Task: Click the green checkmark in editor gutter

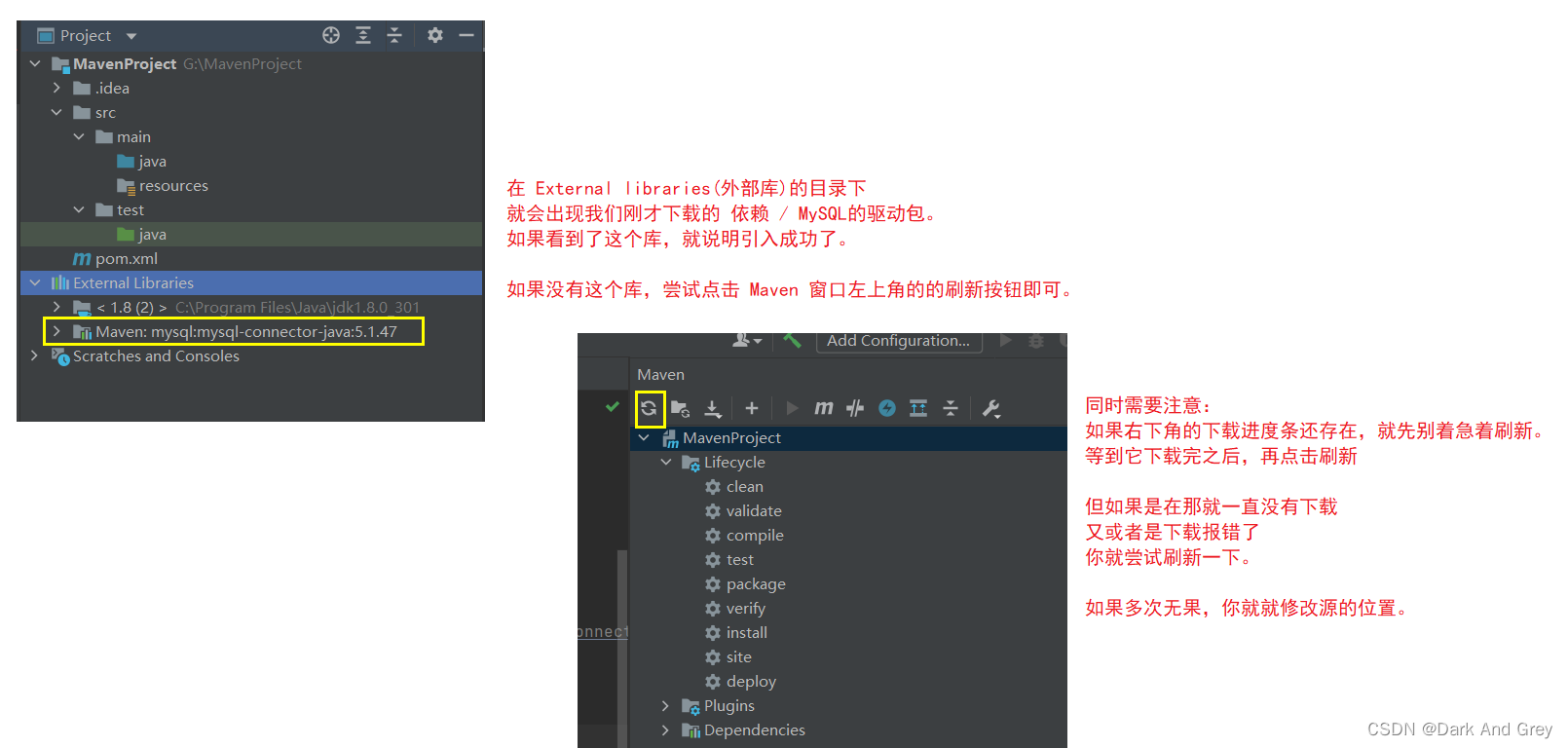Action: click(x=613, y=406)
